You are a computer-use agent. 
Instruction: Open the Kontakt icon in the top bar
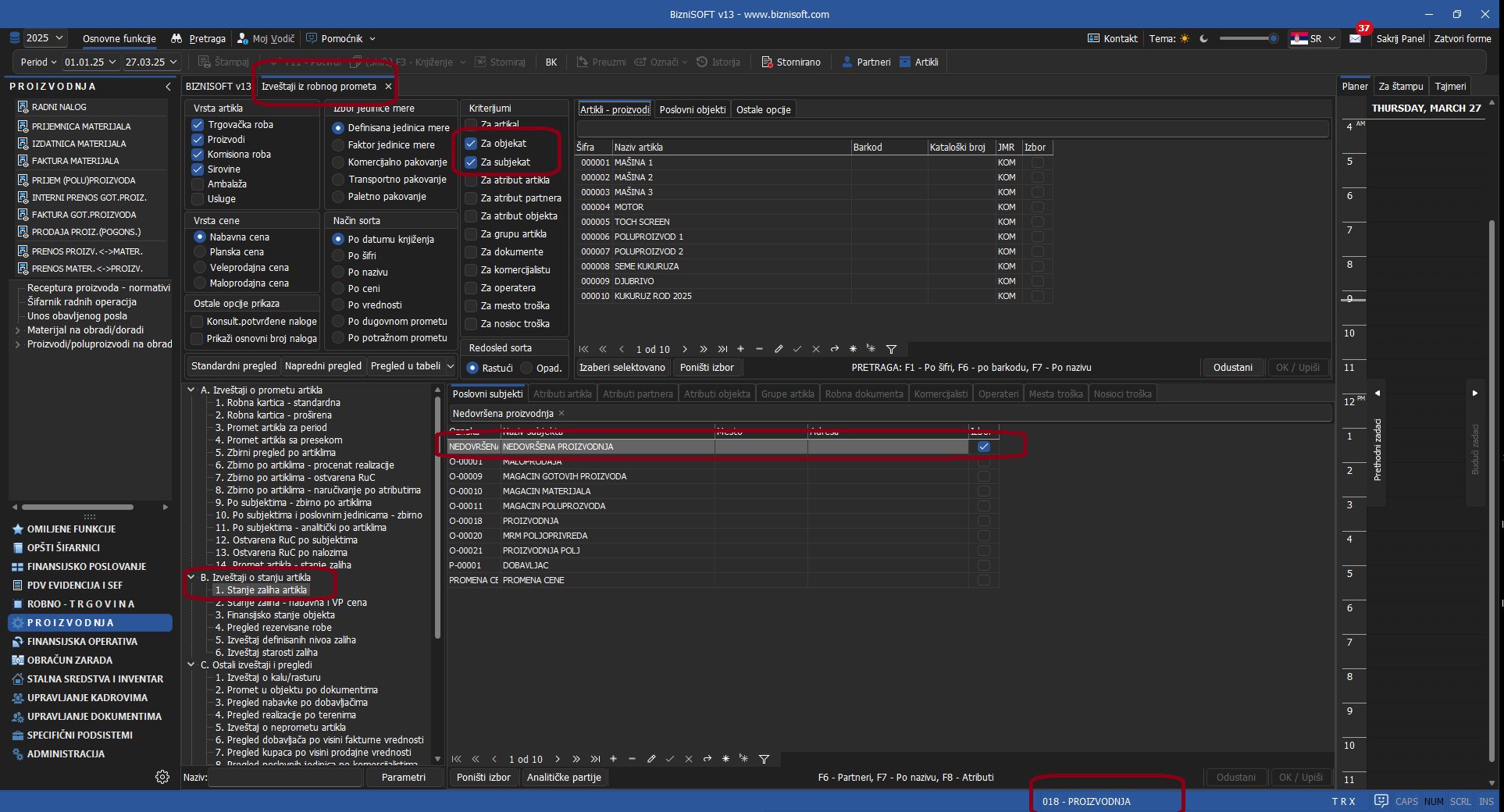[1093, 39]
